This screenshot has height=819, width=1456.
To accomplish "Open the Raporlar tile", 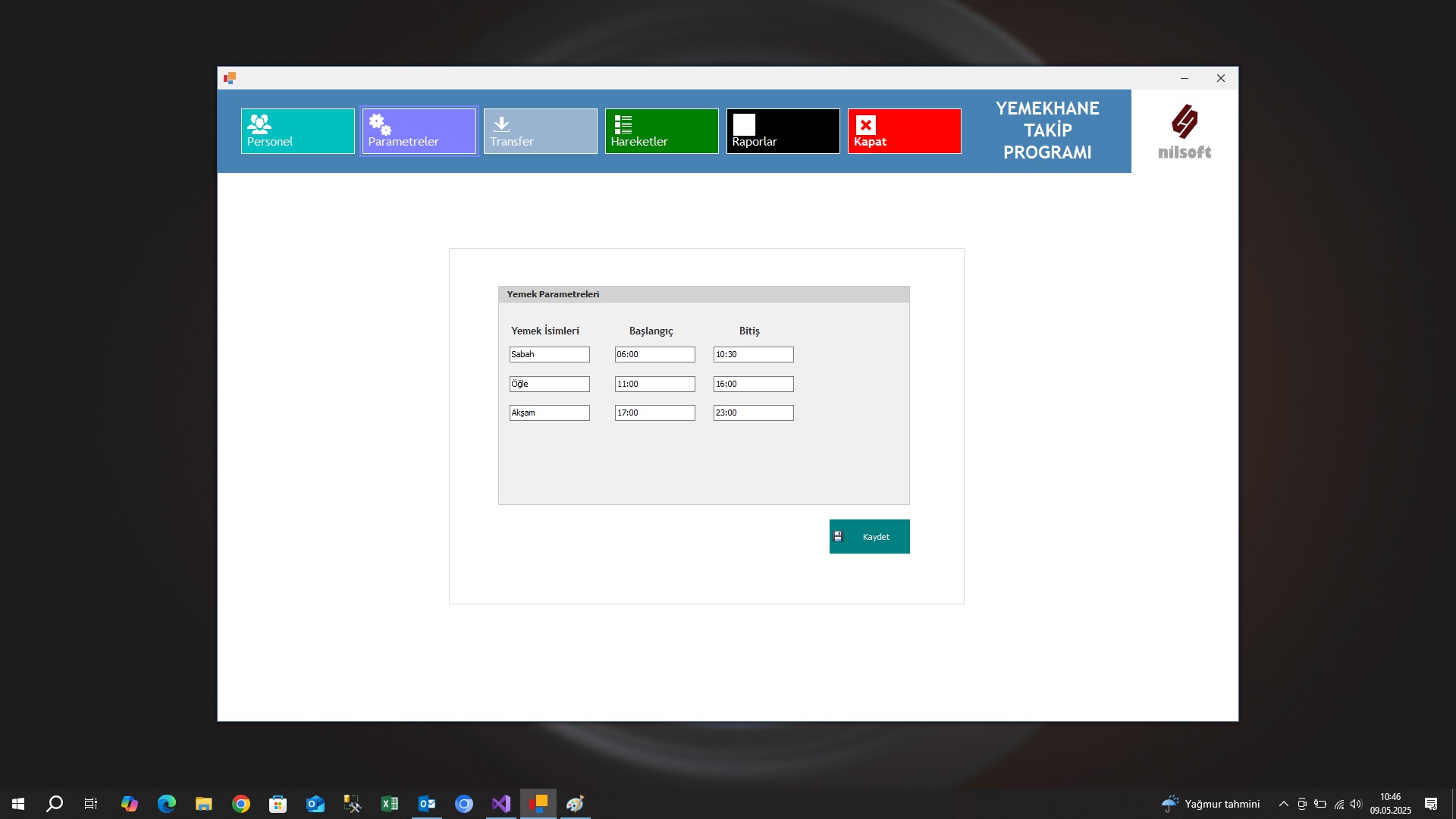I will [x=783, y=131].
